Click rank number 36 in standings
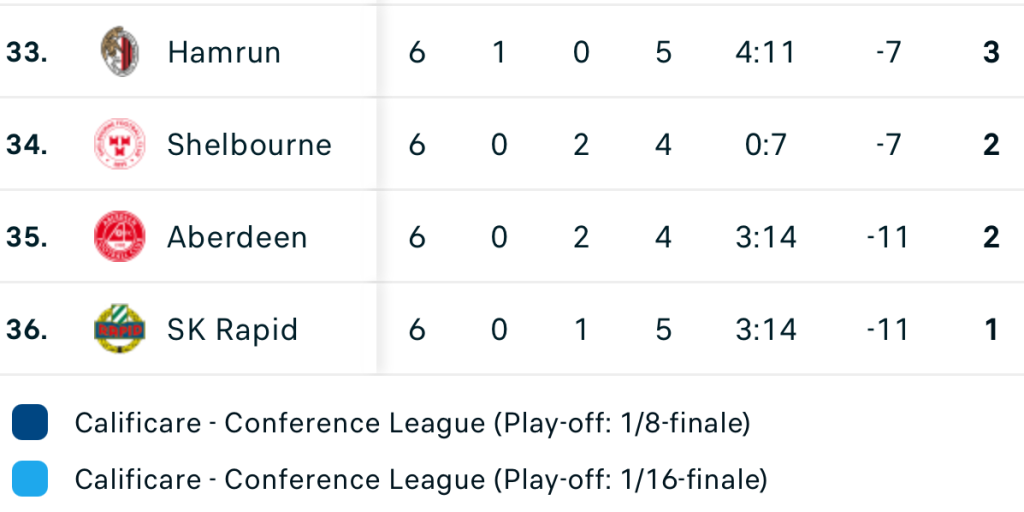 (27, 329)
